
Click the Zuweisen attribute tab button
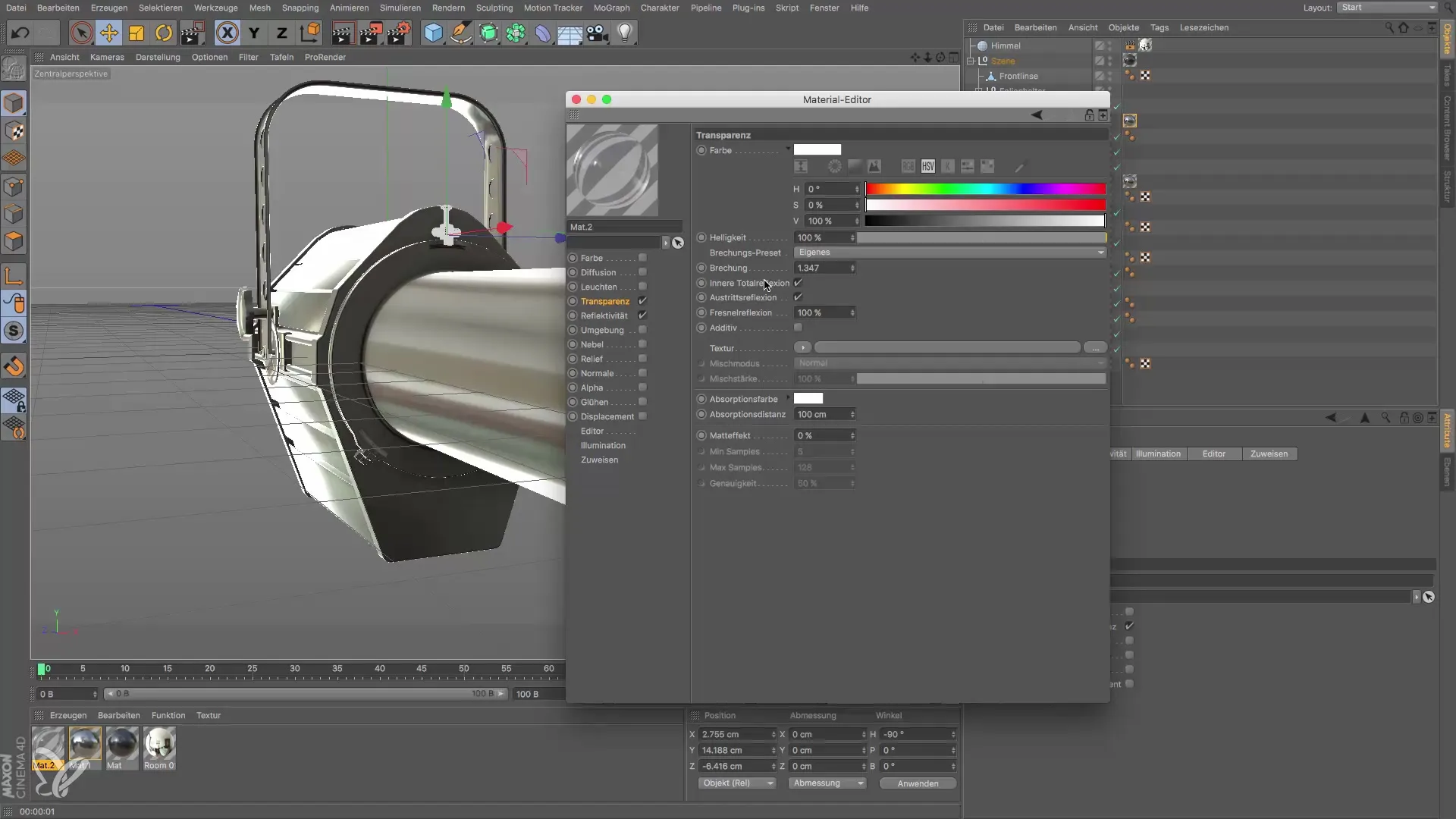1269,453
